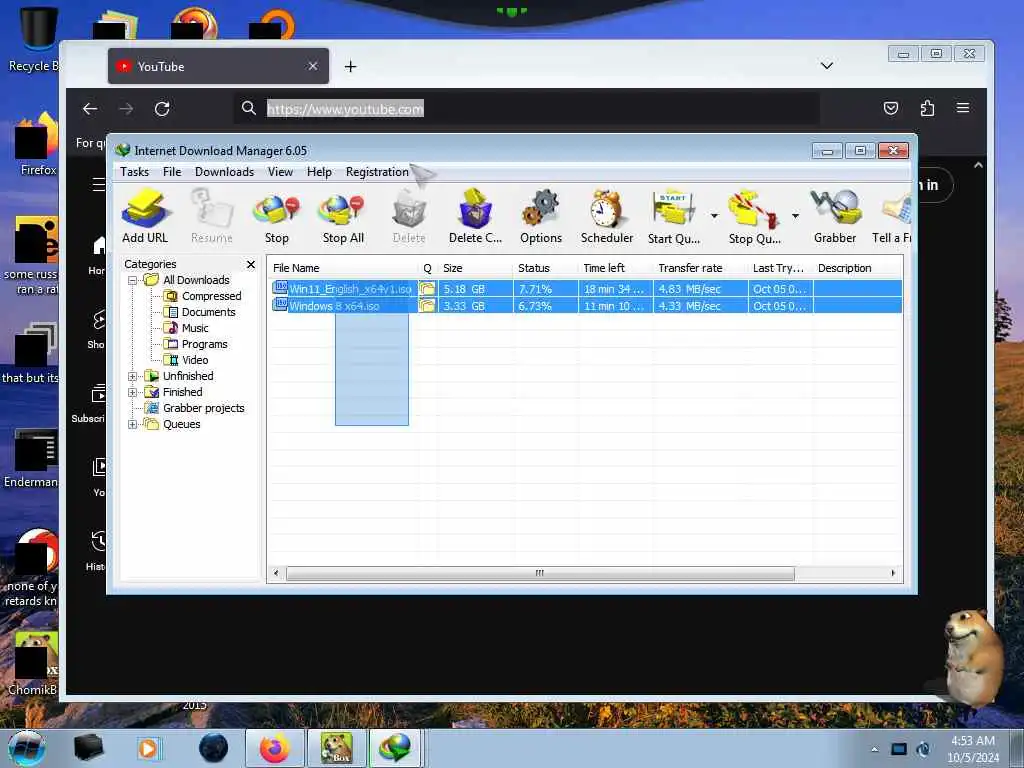Open the Tasks menu
The width and height of the screenshot is (1024, 768).
coord(135,172)
